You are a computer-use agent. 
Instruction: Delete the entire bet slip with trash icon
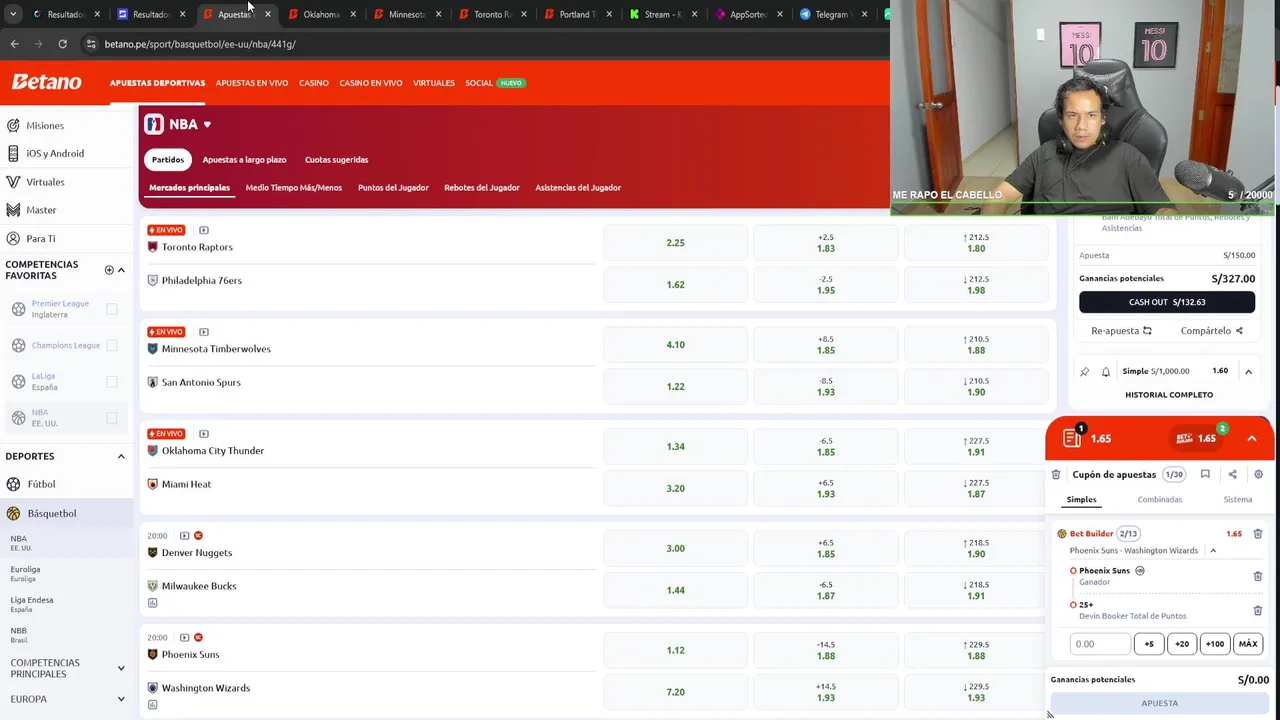[x=1056, y=475]
